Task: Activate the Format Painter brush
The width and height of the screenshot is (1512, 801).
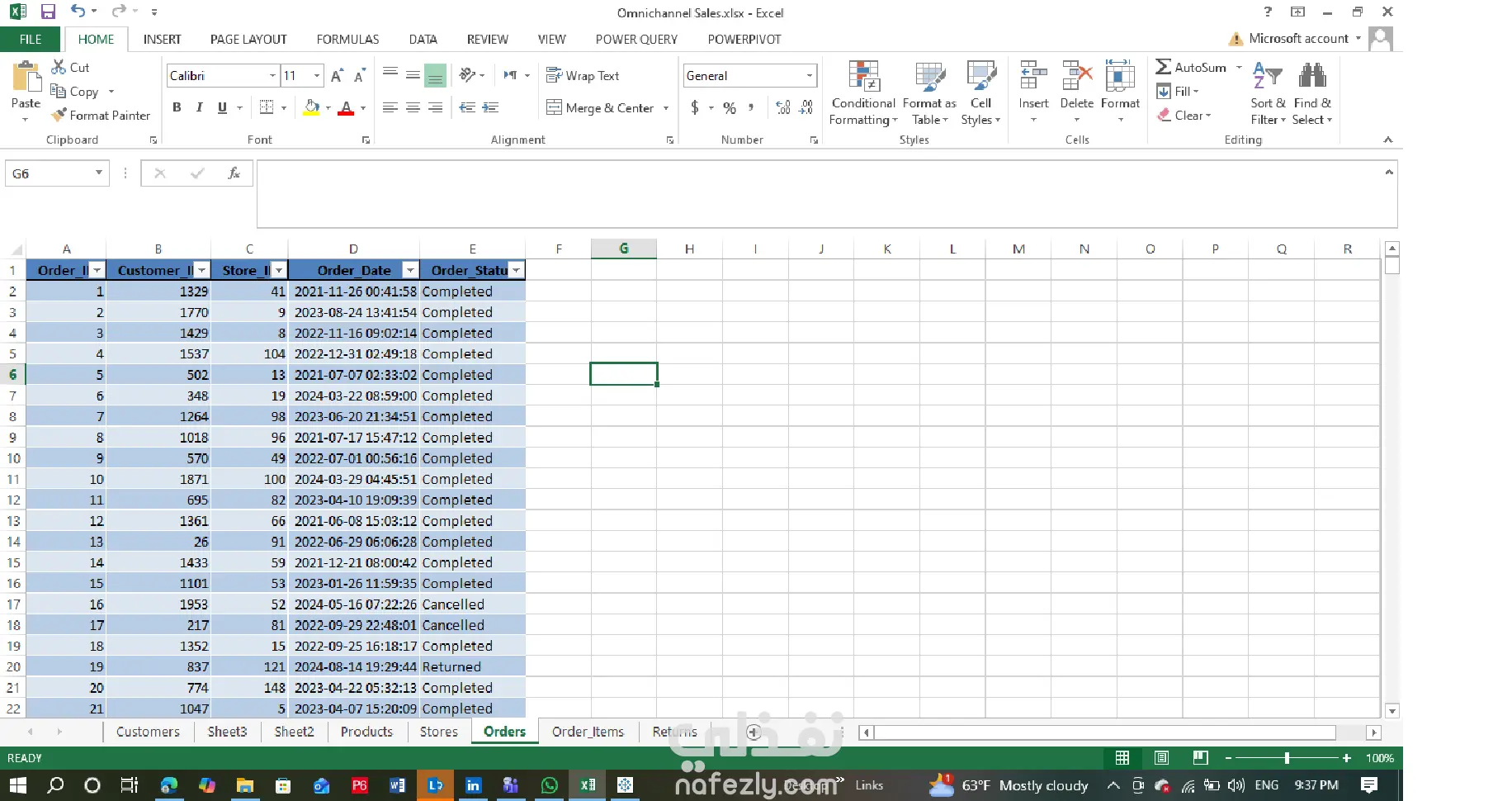Action: (x=101, y=116)
